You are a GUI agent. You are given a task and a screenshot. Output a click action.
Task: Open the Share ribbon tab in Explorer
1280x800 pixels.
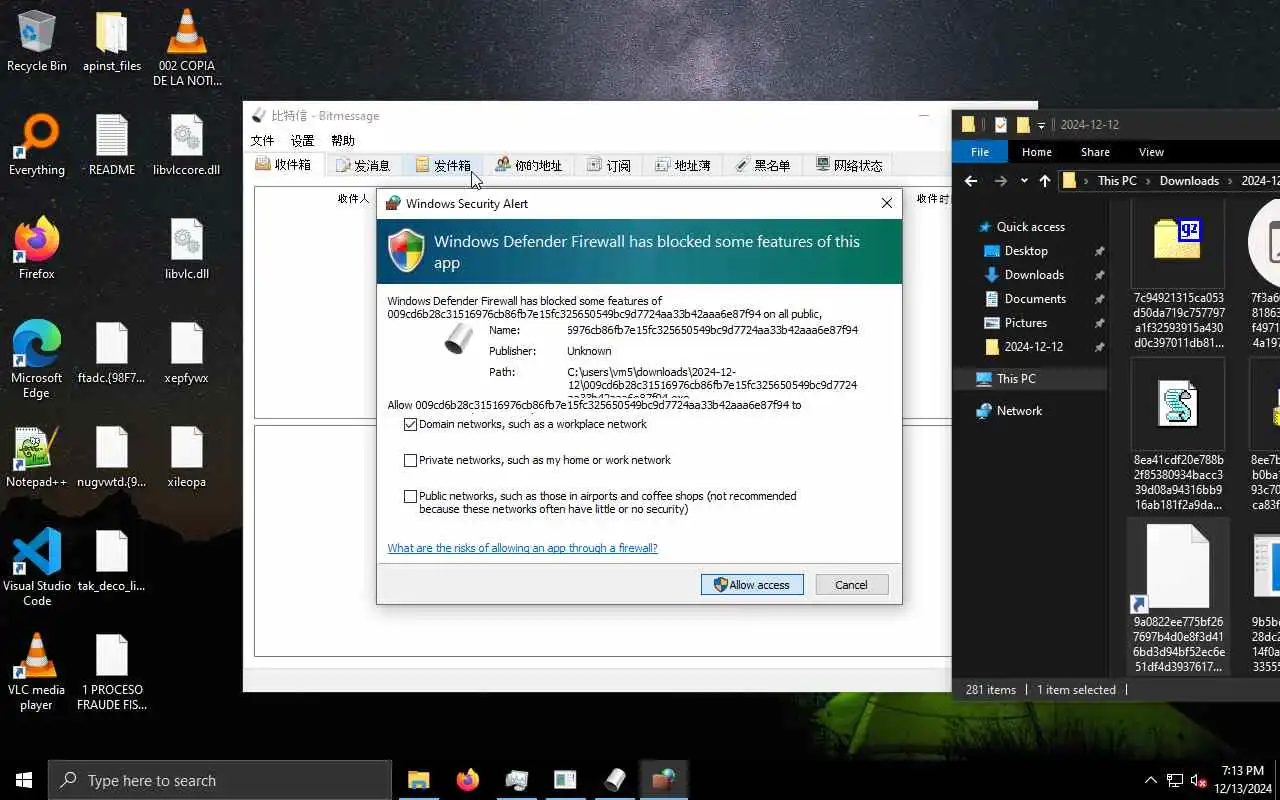pyautogui.click(x=1095, y=152)
